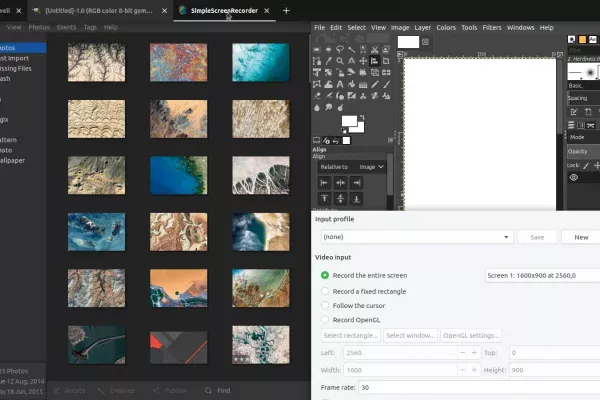The image size is (600, 400).
Task: Adjust the brush Spacing slider
Action: pyautogui.click(x=584, y=98)
